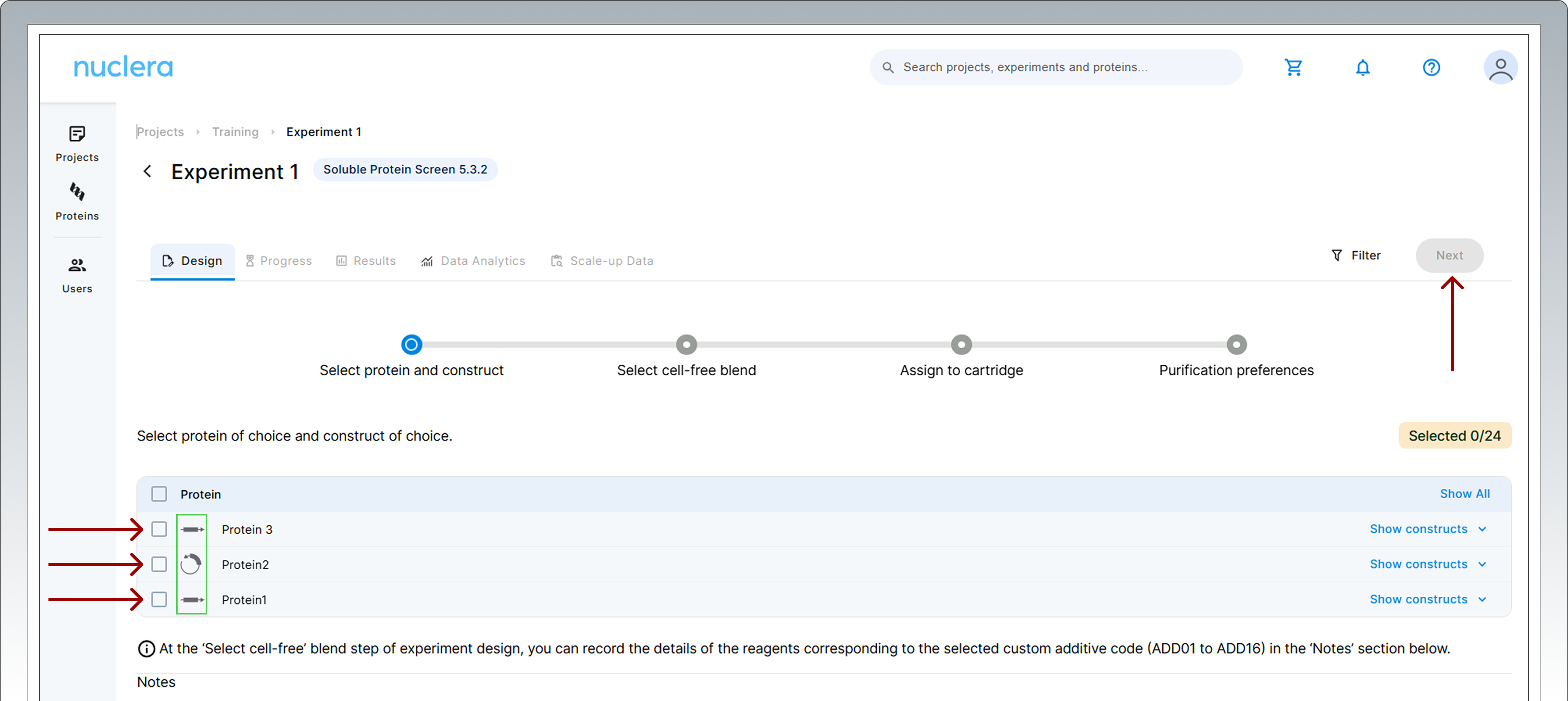Image resolution: width=1568 pixels, height=701 pixels.
Task: Click the Notes section heading
Action: (x=156, y=682)
